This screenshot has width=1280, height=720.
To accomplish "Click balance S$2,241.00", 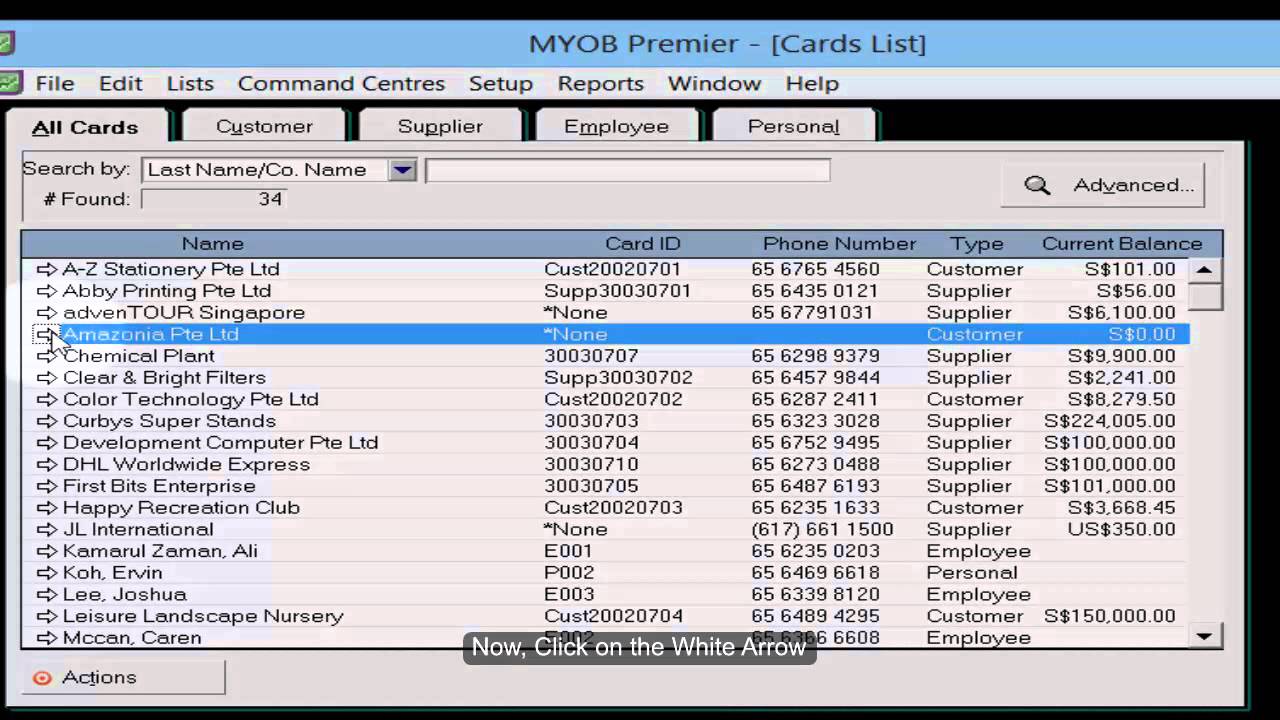I will pyautogui.click(x=1122, y=378).
